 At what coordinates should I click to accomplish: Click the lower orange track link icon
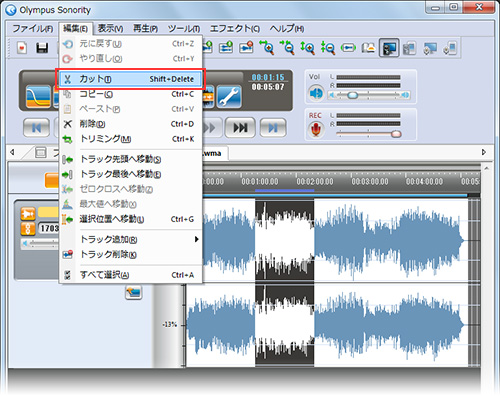(28, 229)
